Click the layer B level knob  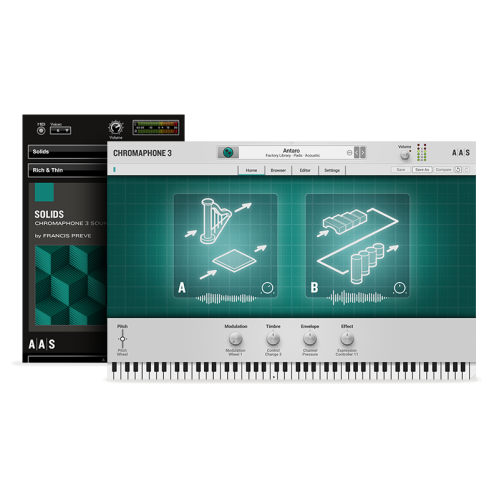click(400, 288)
